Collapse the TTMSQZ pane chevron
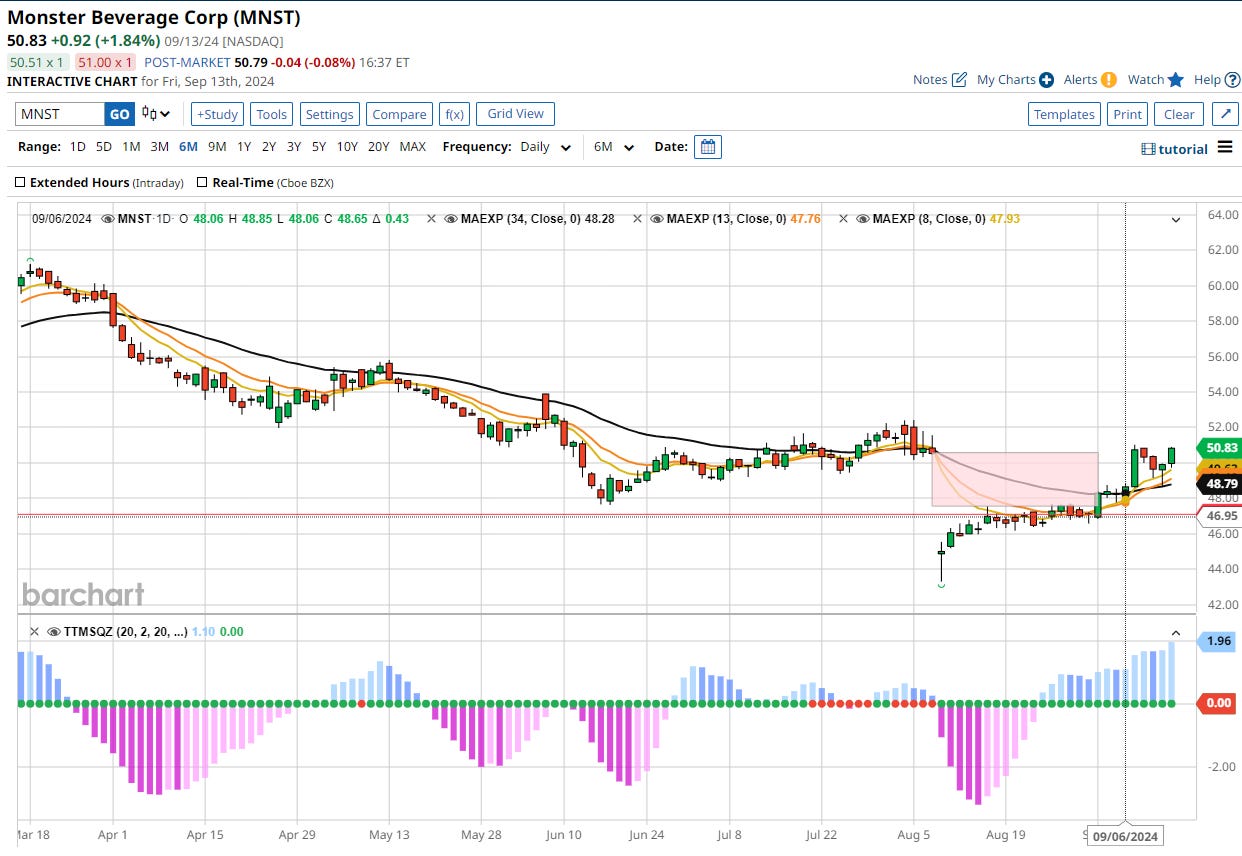This screenshot has width=1242, height=856. point(1176,633)
